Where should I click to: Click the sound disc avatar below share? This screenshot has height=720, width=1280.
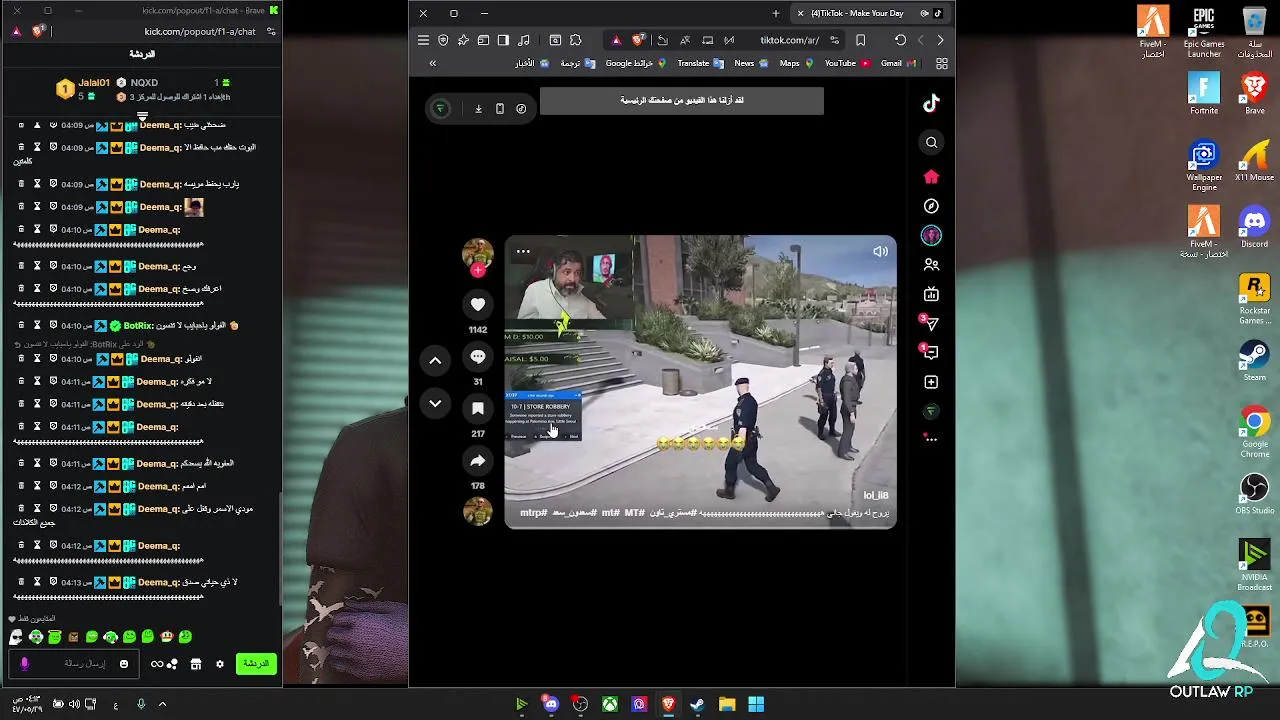[478, 511]
